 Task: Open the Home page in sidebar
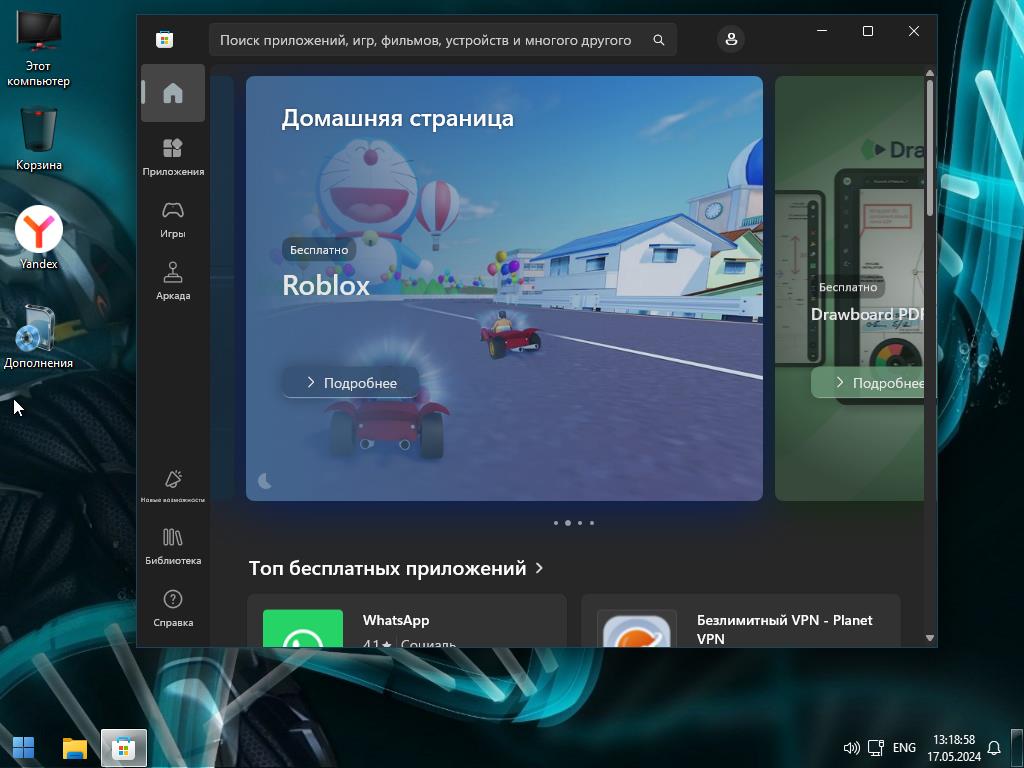point(173,93)
